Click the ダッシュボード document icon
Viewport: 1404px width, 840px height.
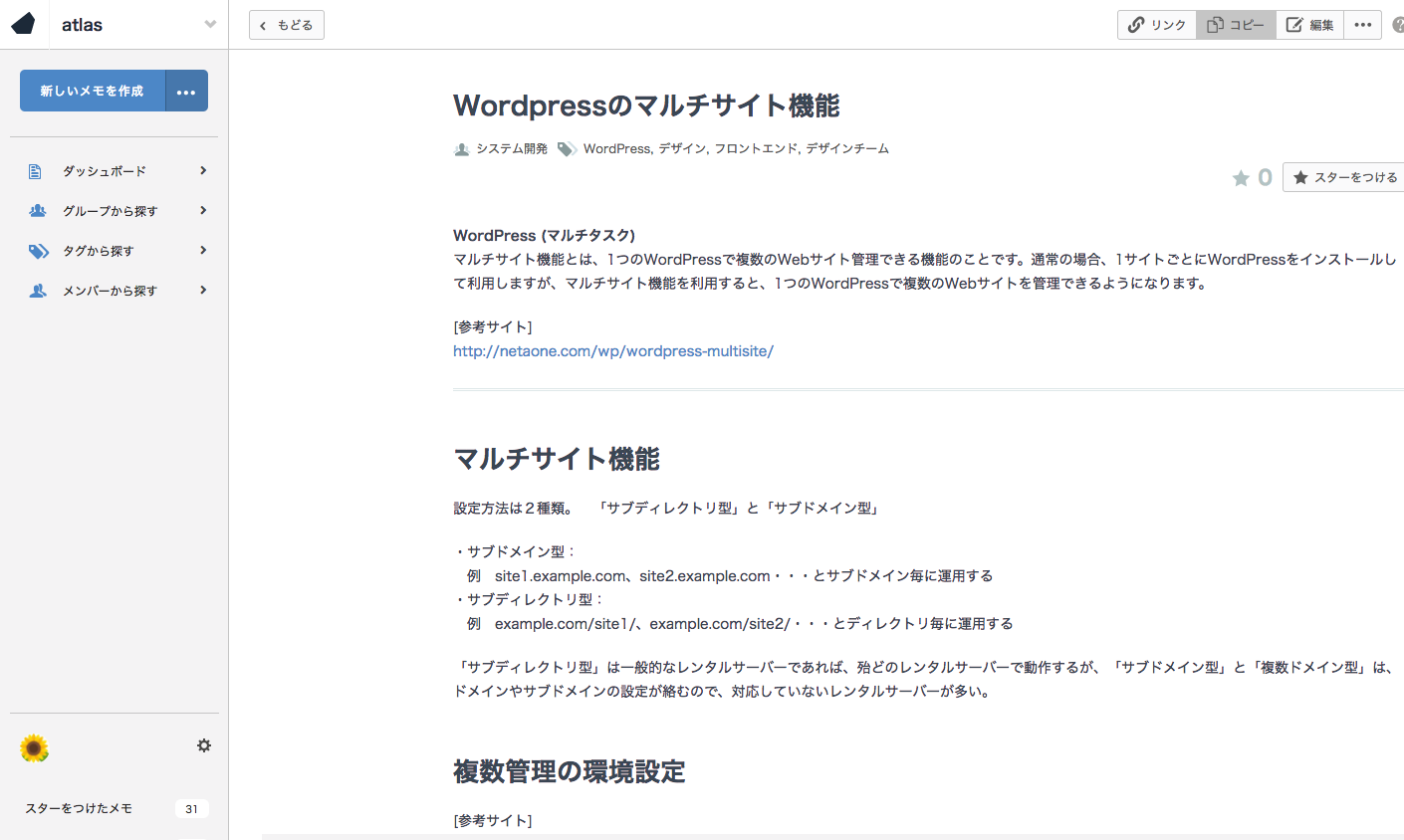coord(35,171)
